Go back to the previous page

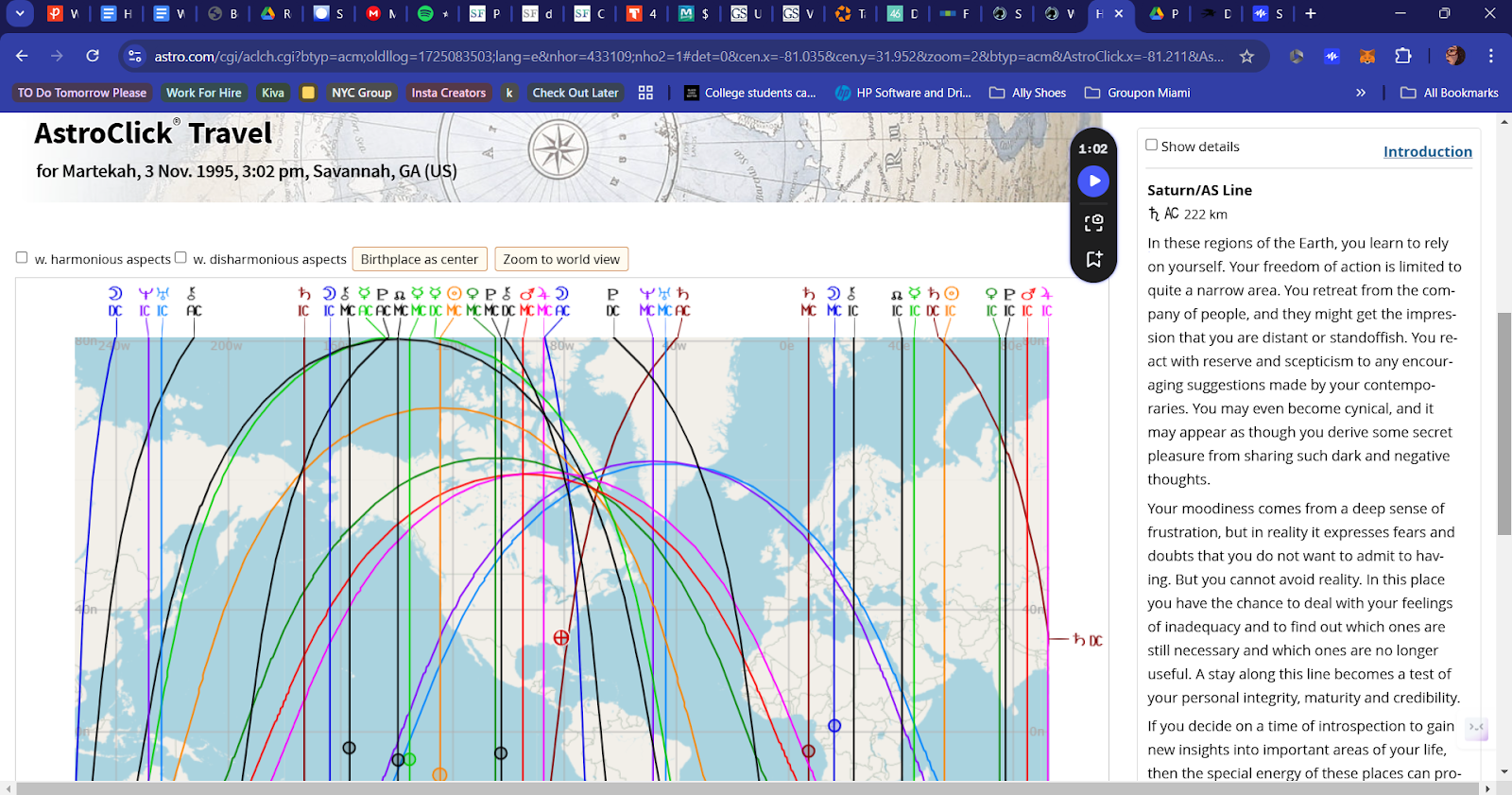(x=22, y=56)
